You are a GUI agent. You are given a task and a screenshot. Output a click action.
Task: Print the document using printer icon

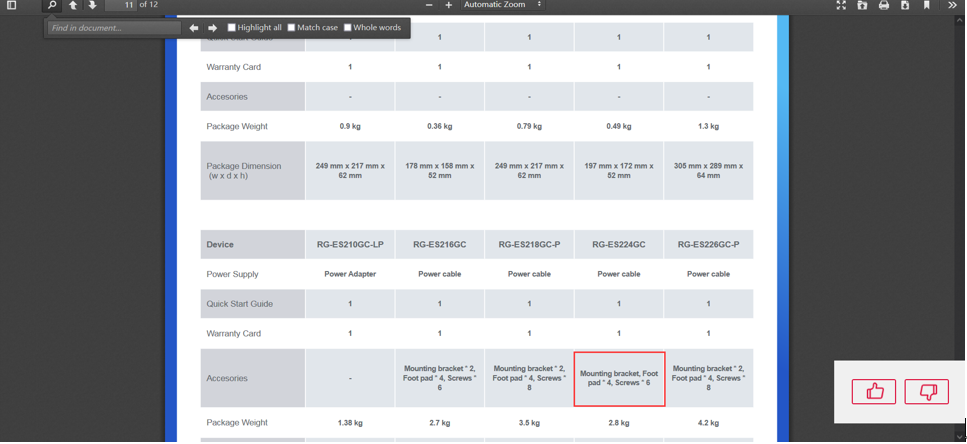pyautogui.click(x=884, y=5)
